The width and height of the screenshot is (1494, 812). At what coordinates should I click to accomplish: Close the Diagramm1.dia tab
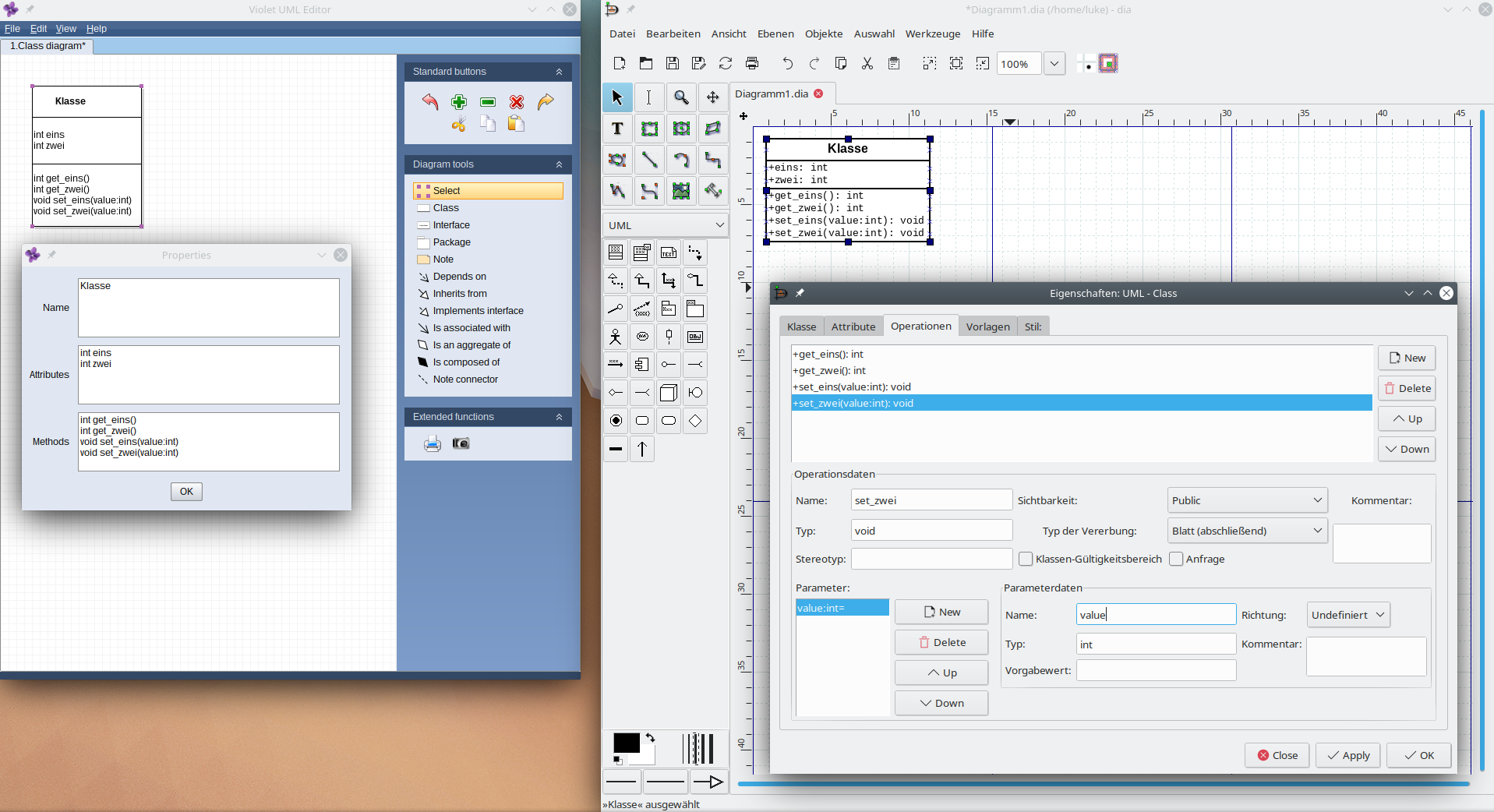pos(818,94)
